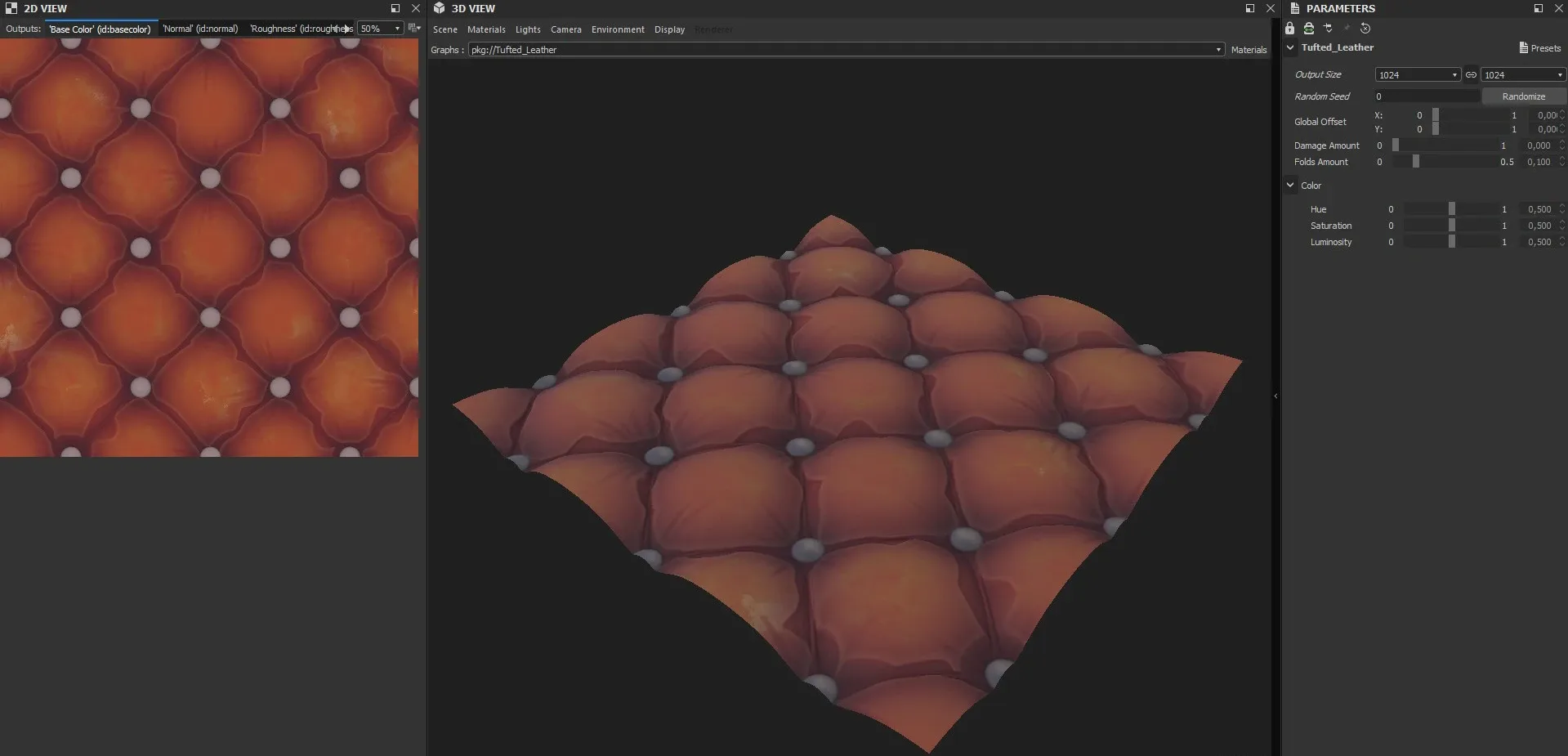Click the tufted leather 3D mesh preview
The width and height of the screenshot is (1568, 756).
(x=847, y=484)
